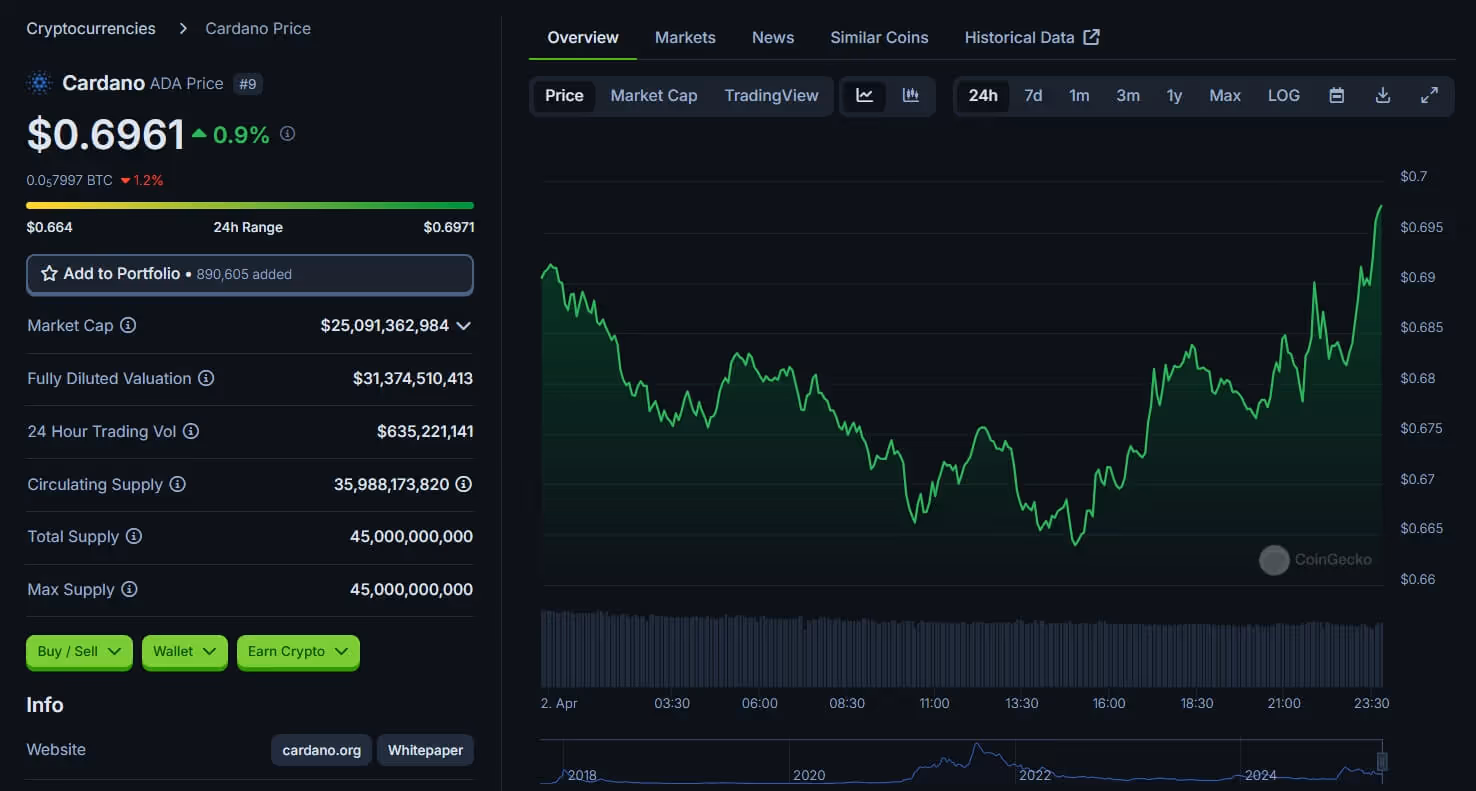The width and height of the screenshot is (1476, 791).
Task: Select the Price chart view
Action: (564, 96)
